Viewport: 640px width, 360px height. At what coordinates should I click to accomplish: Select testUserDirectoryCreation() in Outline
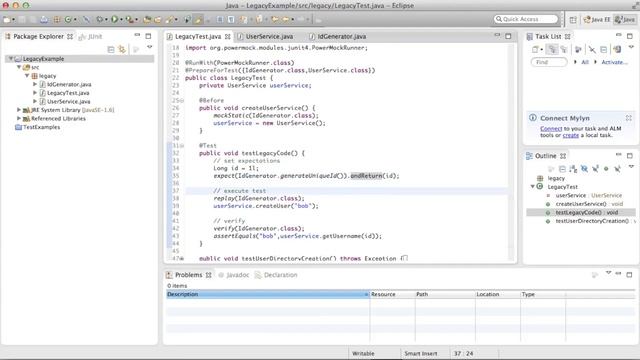point(592,221)
